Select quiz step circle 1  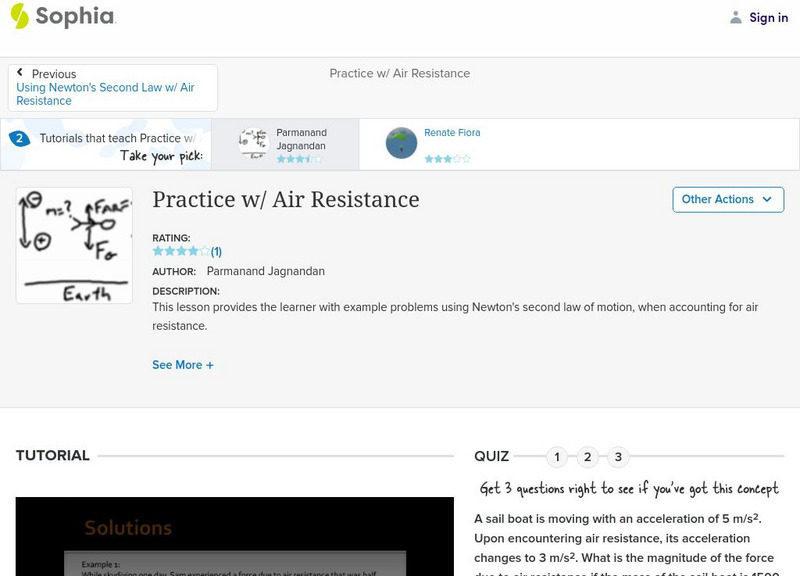pos(557,455)
